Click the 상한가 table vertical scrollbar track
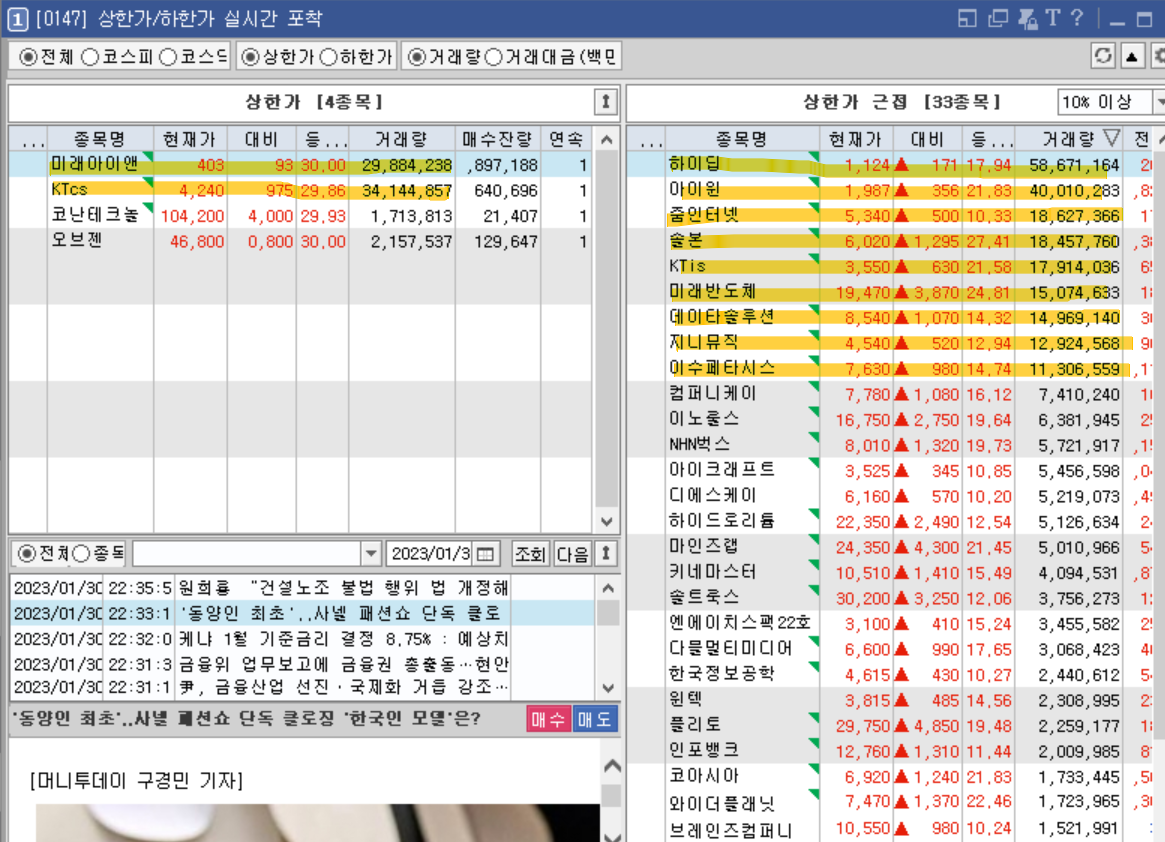Image resolution: width=1165 pixels, height=842 pixels. coord(607,331)
